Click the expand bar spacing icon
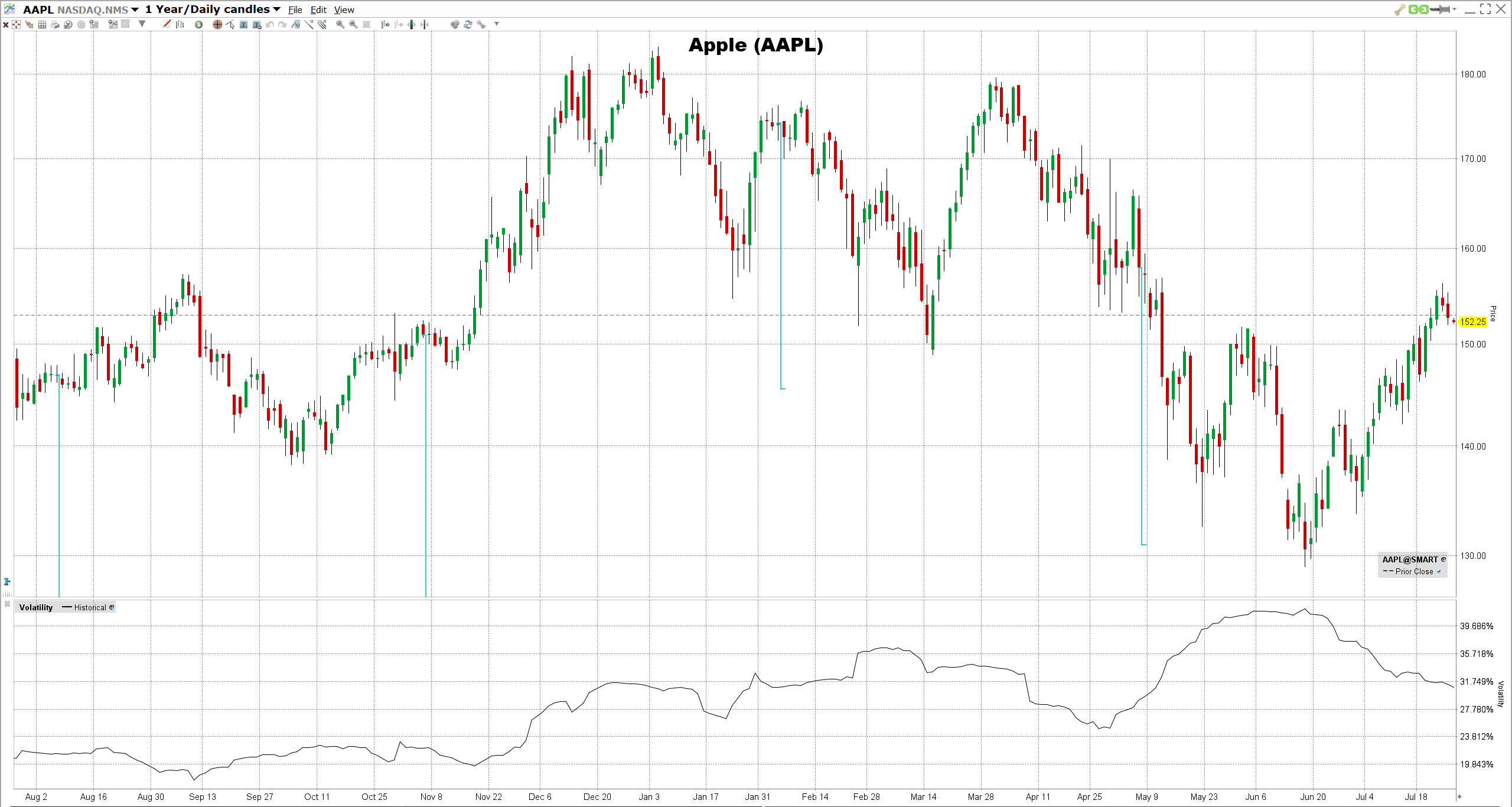The image size is (1512, 807). pos(411,24)
